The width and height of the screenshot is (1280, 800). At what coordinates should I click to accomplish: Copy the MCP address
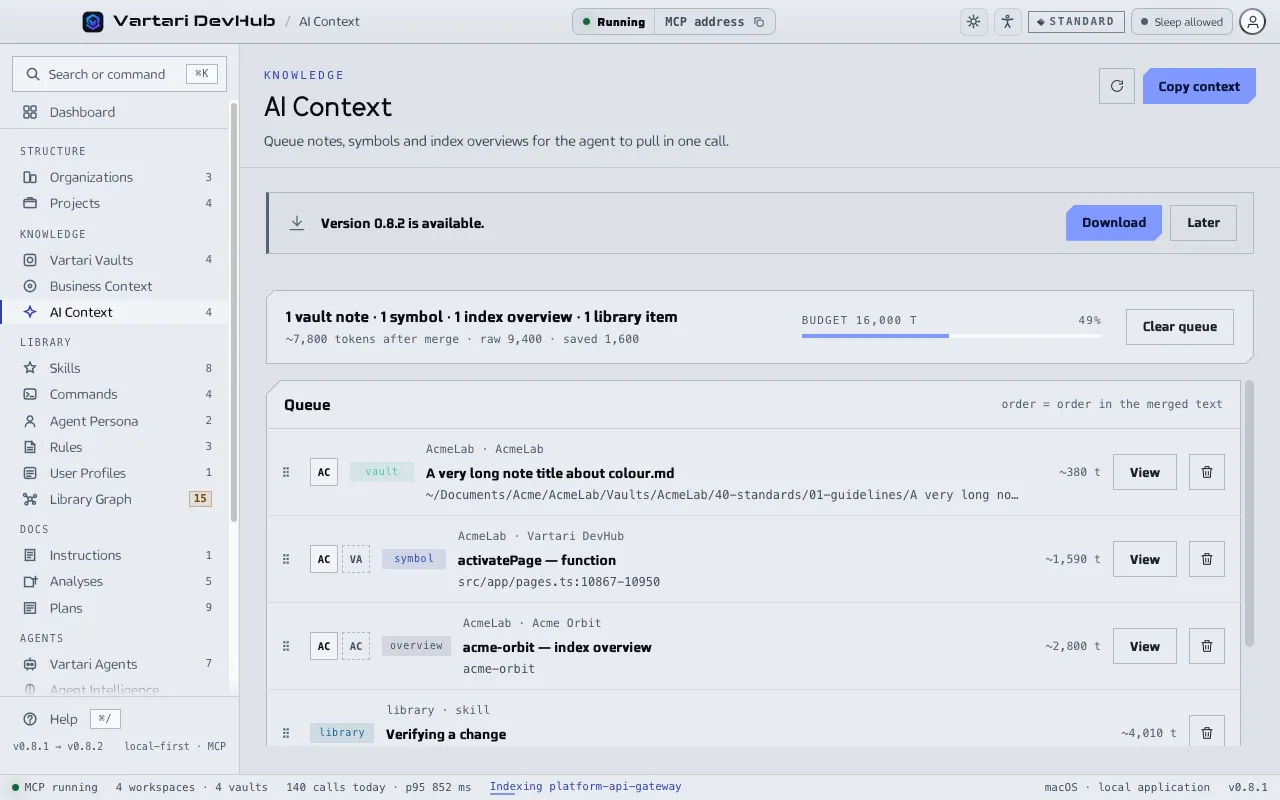coord(715,21)
